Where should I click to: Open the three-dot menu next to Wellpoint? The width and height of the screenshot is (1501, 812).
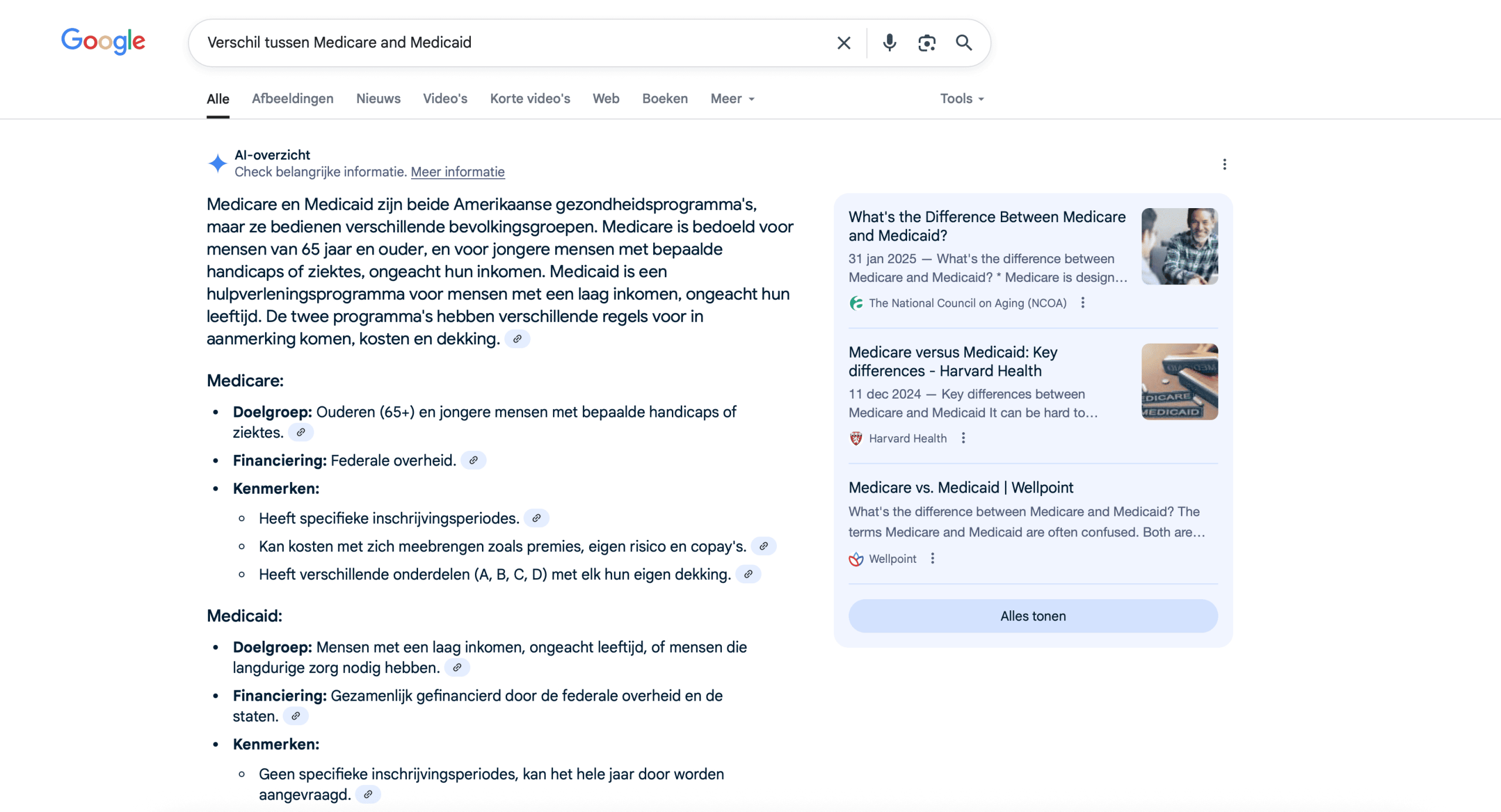pyautogui.click(x=933, y=558)
